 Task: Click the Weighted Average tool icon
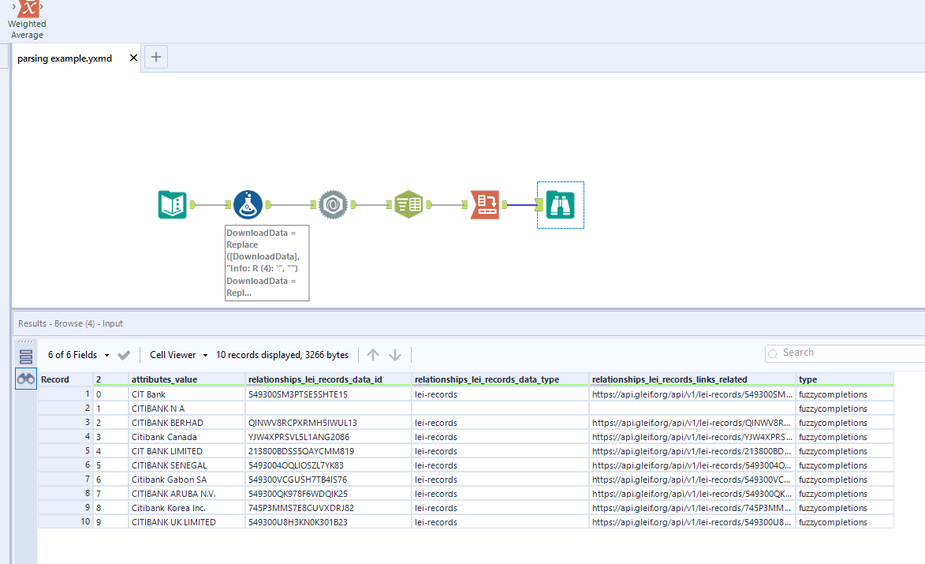(x=27, y=9)
